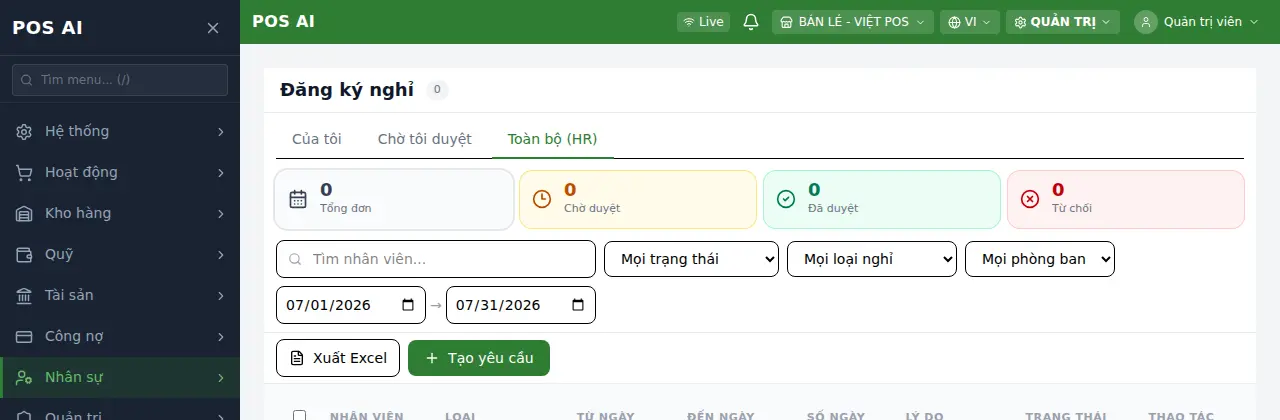The image size is (1280, 420).
Task: Click the Live wifi status badge
Action: [x=703, y=22]
